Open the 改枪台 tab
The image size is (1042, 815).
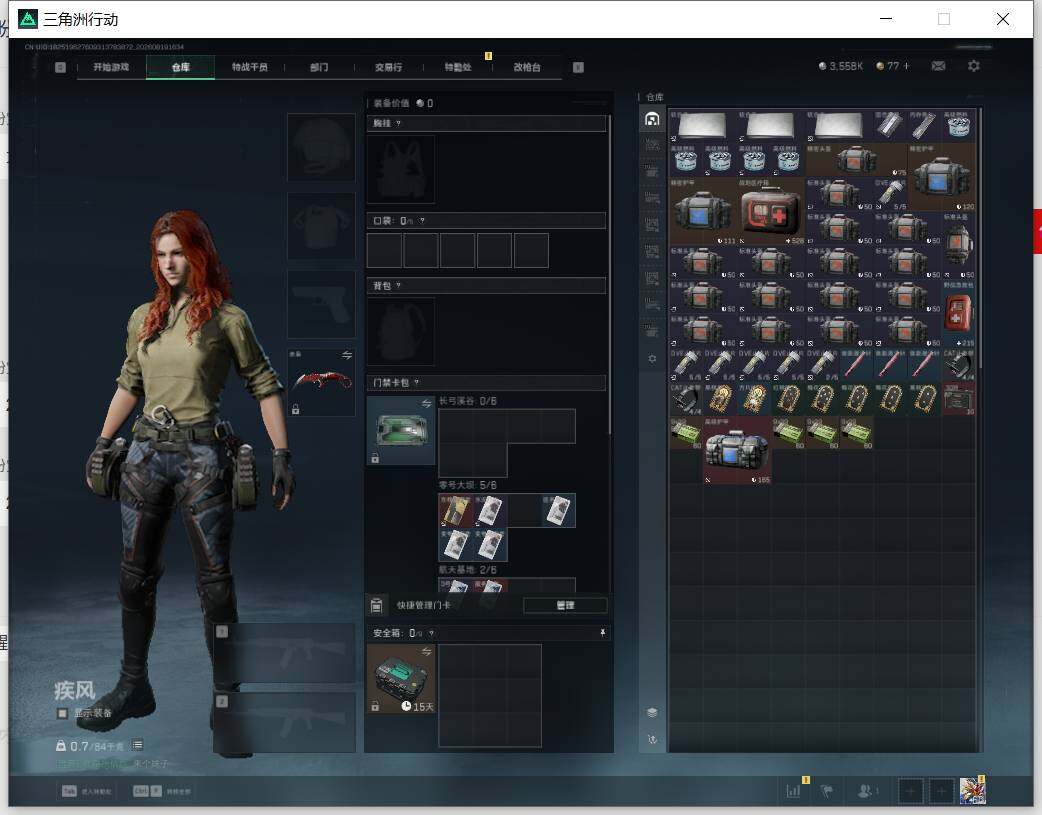tap(527, 67)
